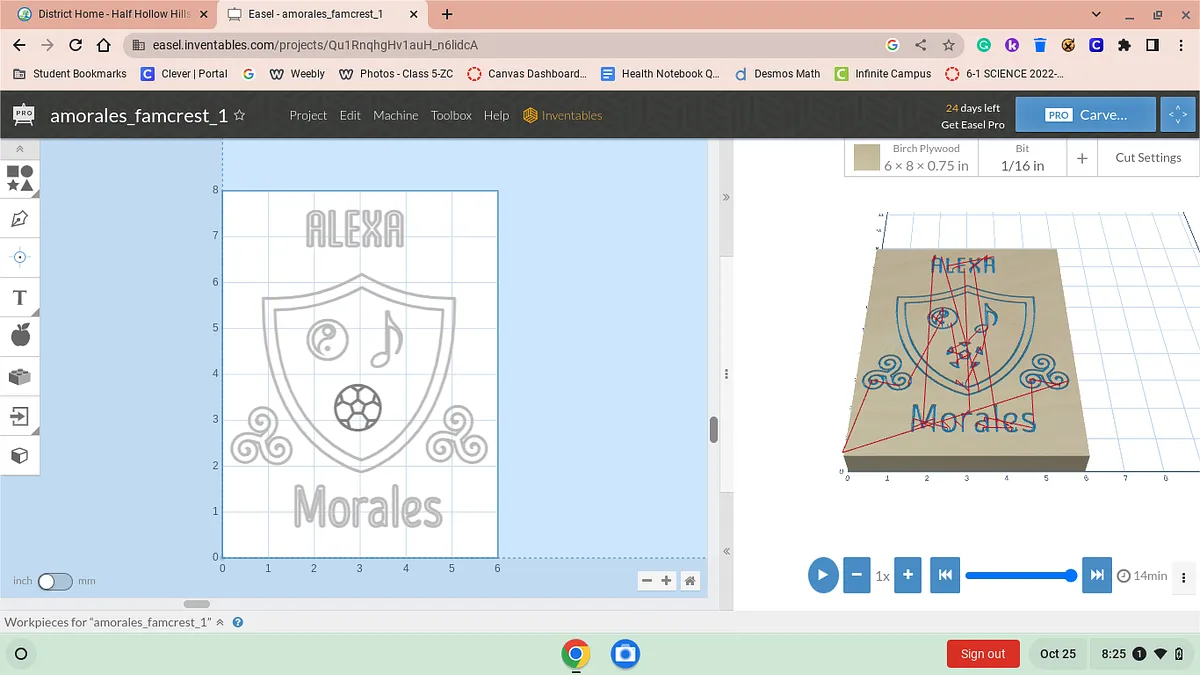1200x675 pixels.
Task: Click the Birch Plywood material swatch
Action: coord(867,158)
